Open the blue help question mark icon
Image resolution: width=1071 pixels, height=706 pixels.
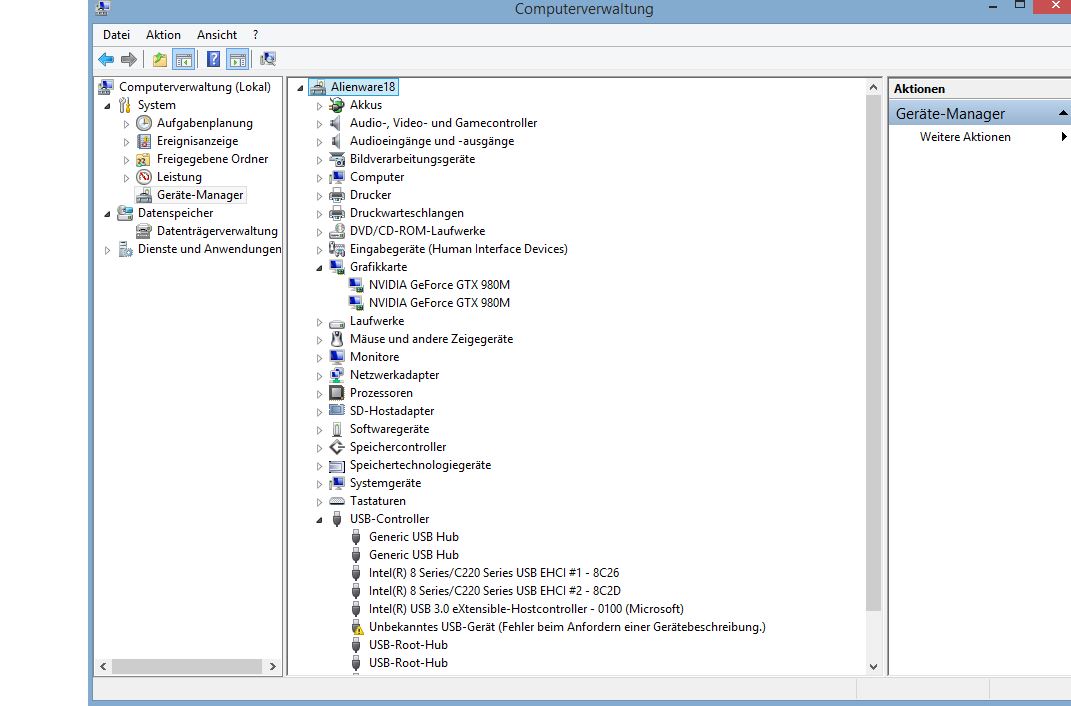213,60
